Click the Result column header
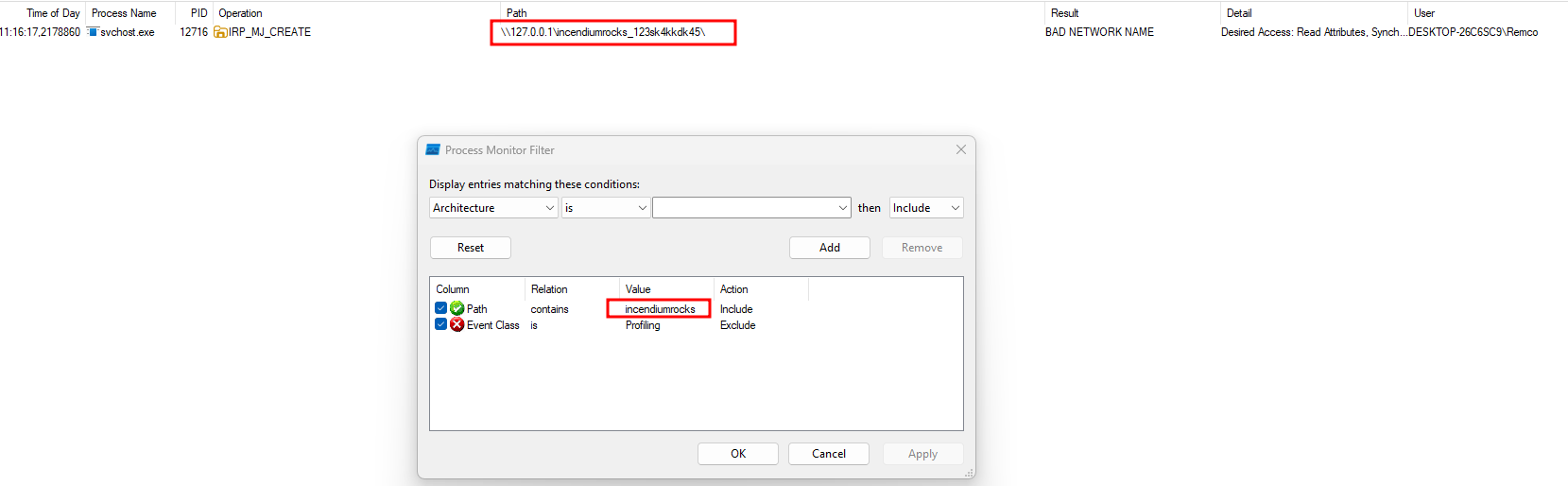 1064,13
